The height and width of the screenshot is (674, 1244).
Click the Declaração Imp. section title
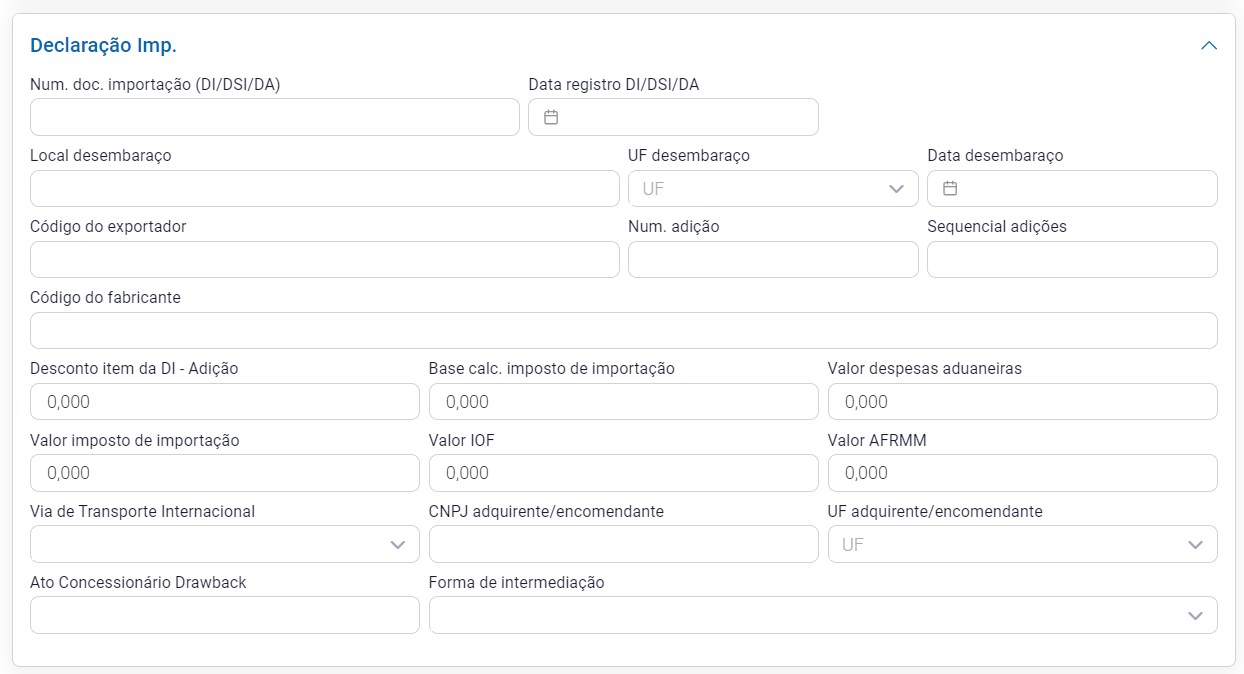[103, 45]
